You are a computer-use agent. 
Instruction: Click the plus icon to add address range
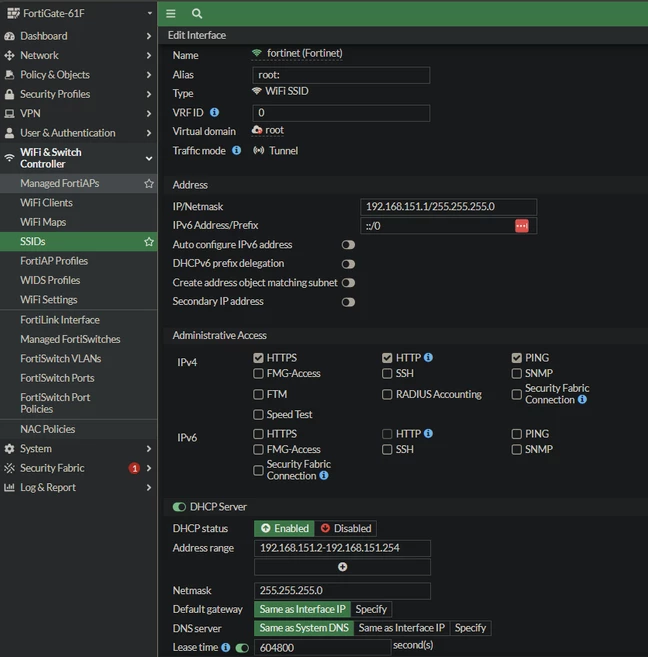[342, 567]
